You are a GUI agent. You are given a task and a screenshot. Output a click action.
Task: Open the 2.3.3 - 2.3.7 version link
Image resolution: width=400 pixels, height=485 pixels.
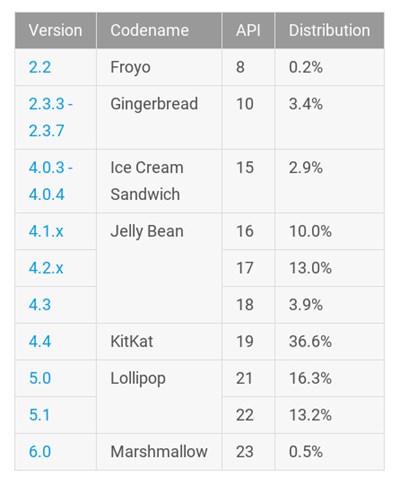tap(51, 117)
